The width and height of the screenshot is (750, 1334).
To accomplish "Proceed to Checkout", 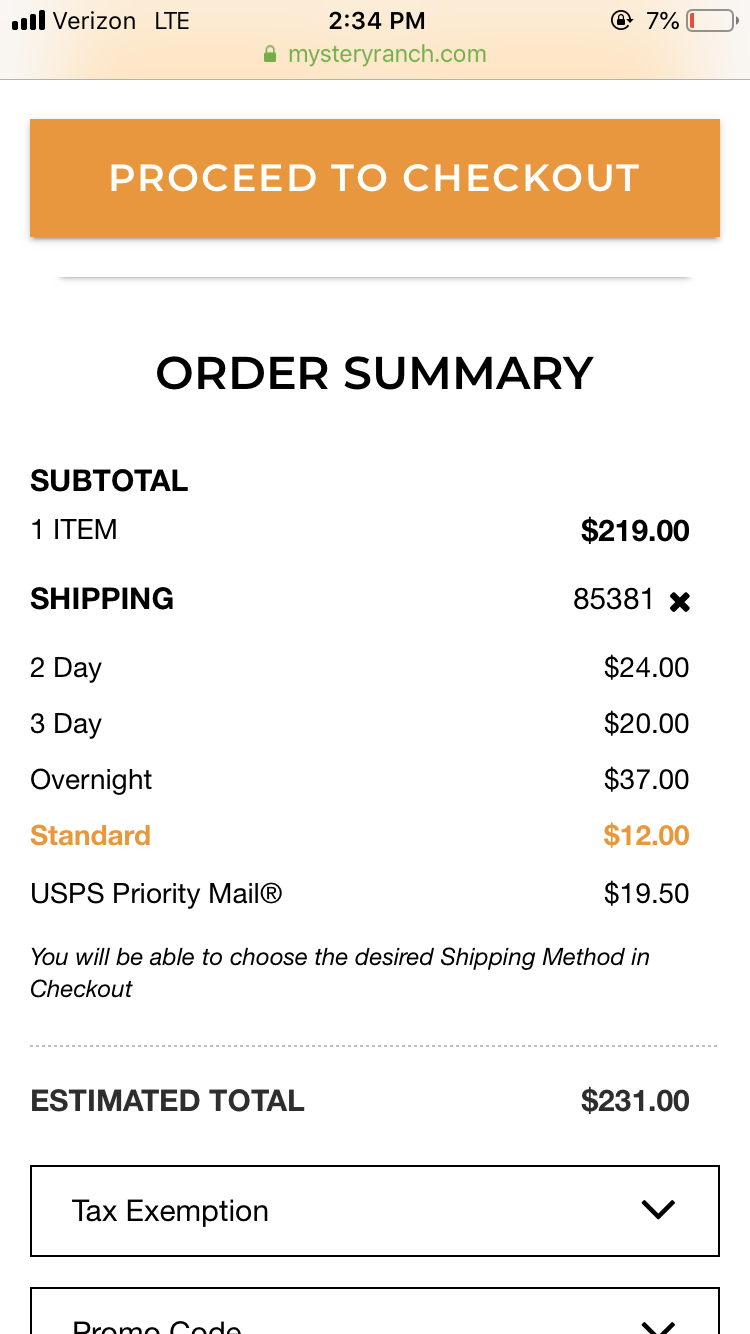I will point(375,178).
